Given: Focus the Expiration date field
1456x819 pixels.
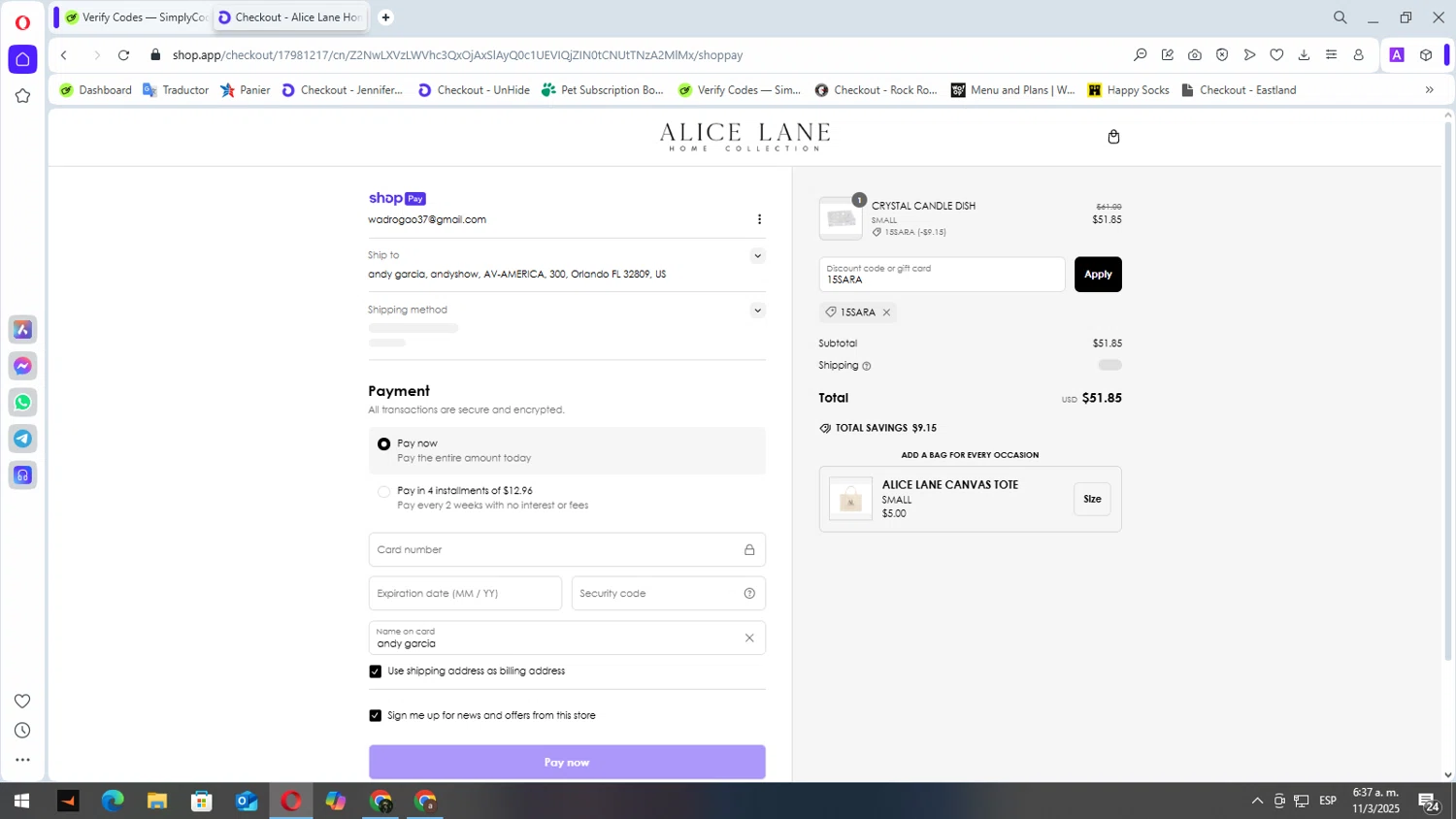Looking at the screenshot, I should (x=465, y=593).
